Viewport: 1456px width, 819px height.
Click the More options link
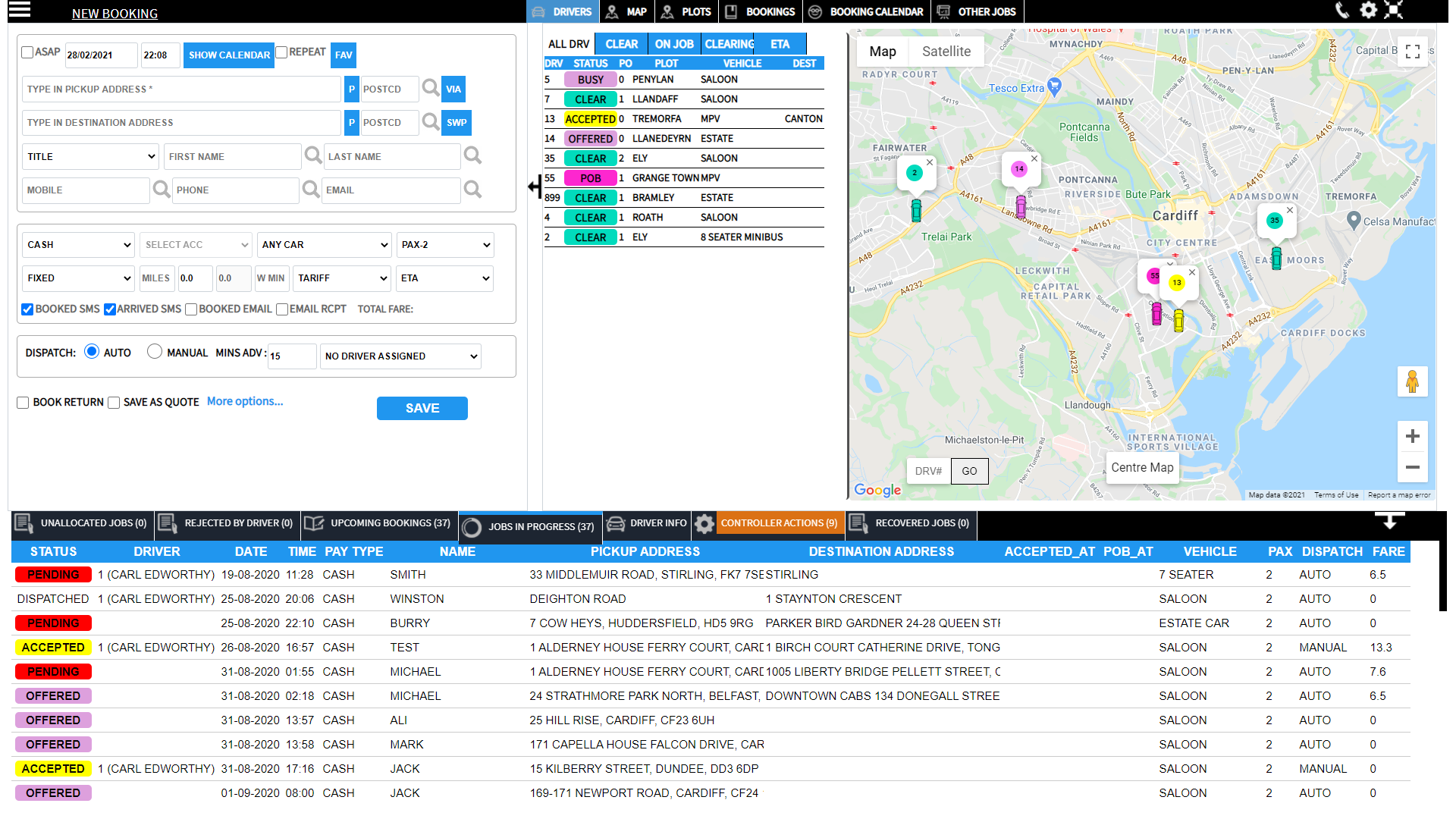(x=244, y=401)
